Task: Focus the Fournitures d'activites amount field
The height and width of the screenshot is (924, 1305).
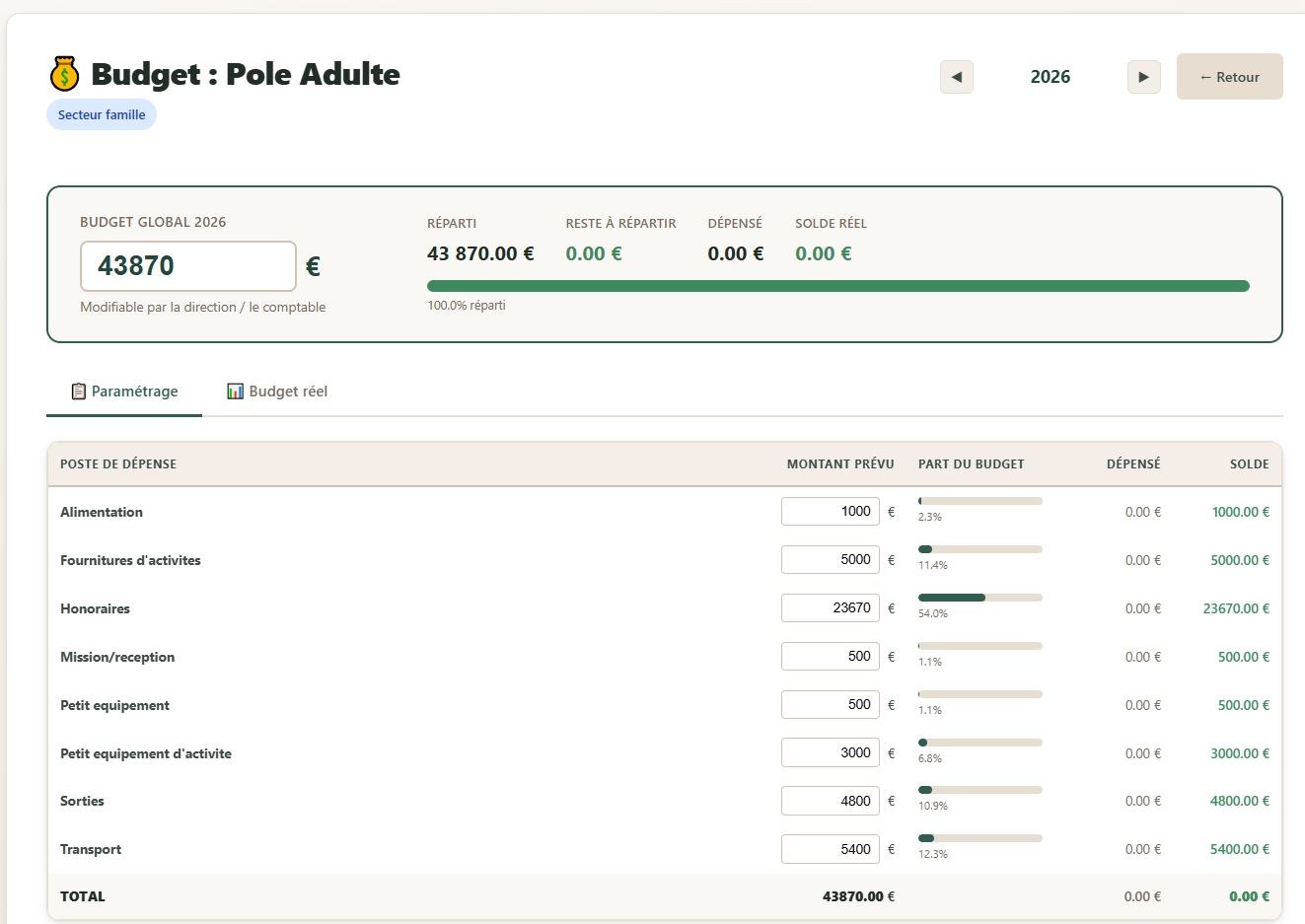Action: pyautogui.click(x=830, y=559)
